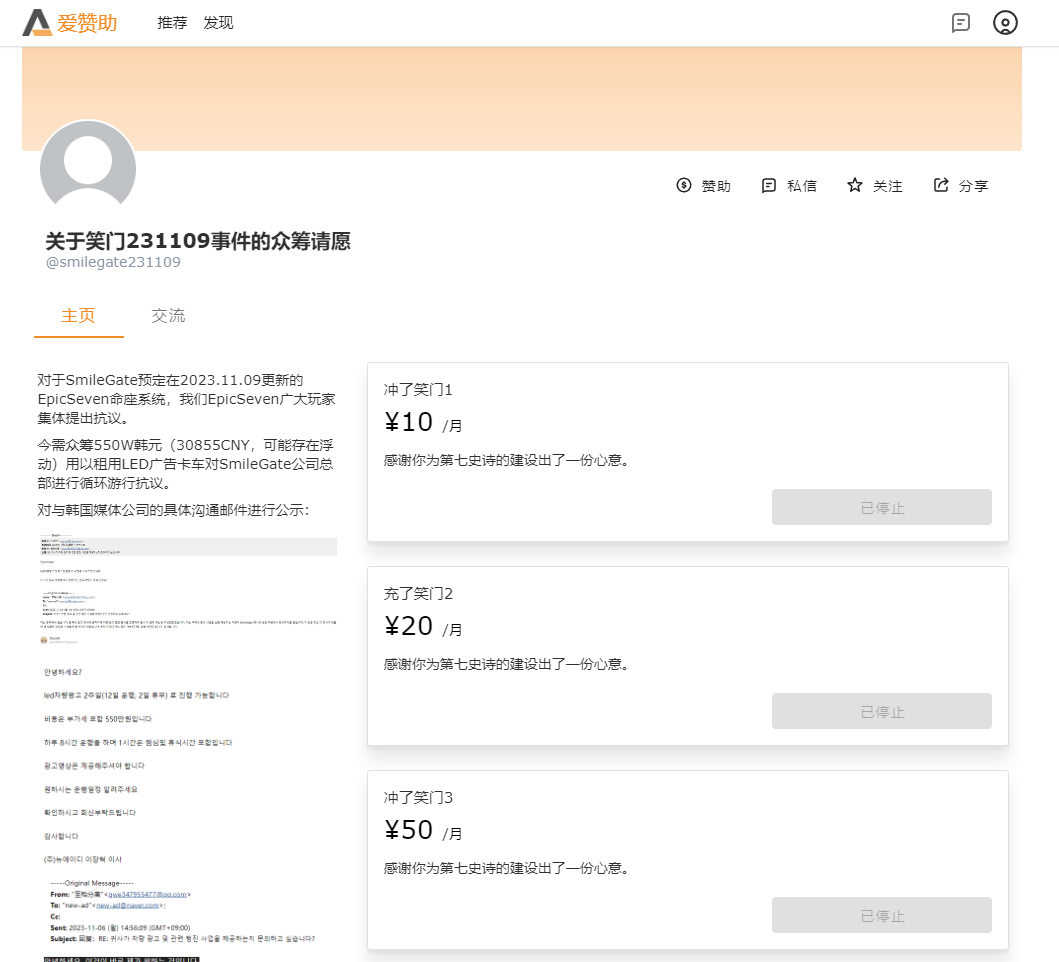This screenshot has height=962, width=1059.
Task: Switch to the 主页 tab
Action: click(79, 316)
